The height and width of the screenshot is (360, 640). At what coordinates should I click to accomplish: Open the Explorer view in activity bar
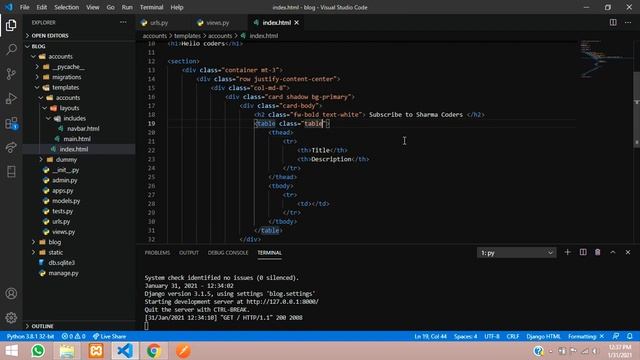coord(11,25)
